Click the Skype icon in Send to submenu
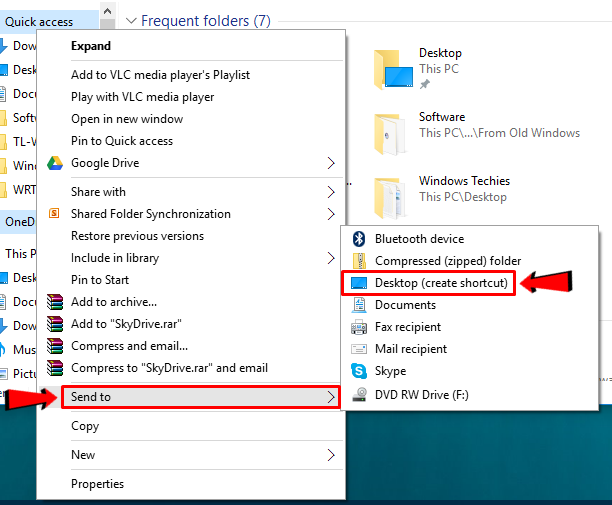 pos(359,371)
